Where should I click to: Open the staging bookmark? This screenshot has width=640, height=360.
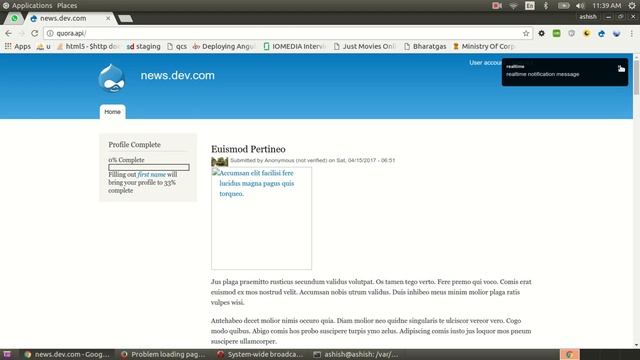[x=143, y=47]
